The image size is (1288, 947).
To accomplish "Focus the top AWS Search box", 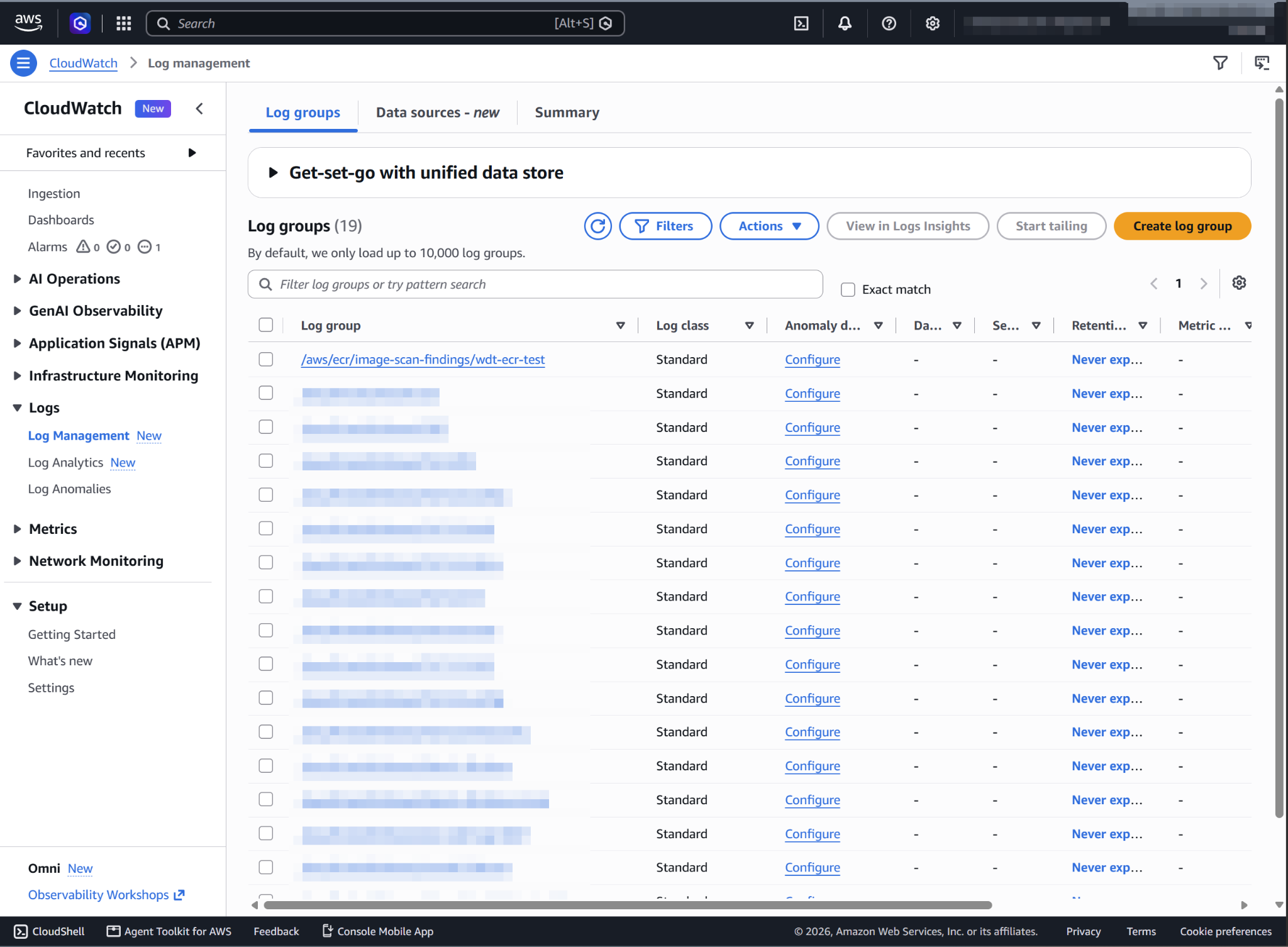I will [x=385, y=23].
